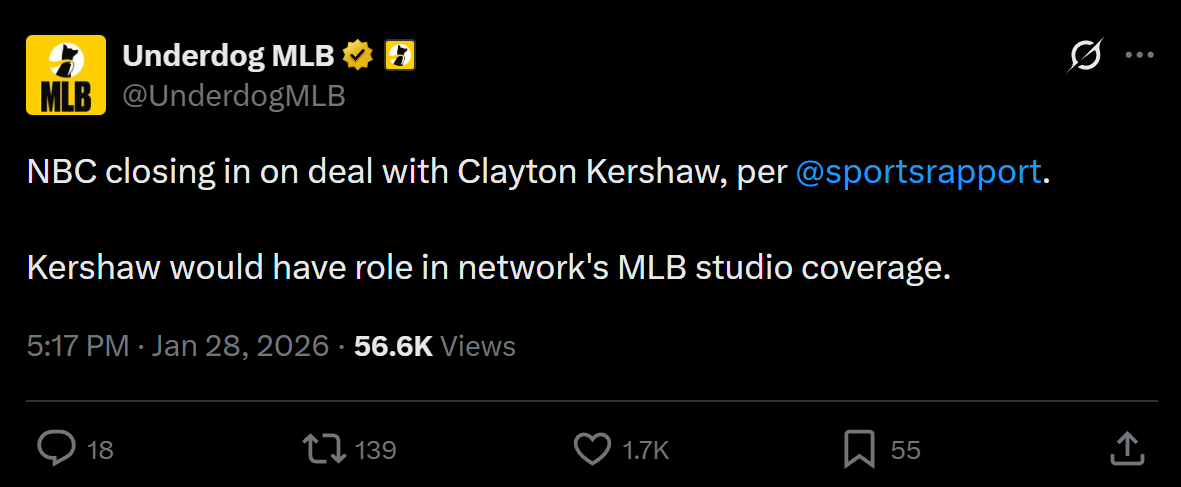Click the Underdog affiliate badge icon

pyautogui.click(x=400, y=56)
